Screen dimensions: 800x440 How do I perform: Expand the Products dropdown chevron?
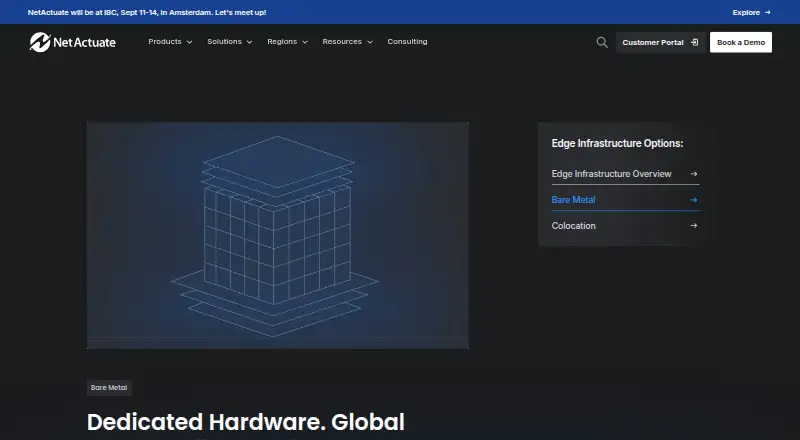189,42
